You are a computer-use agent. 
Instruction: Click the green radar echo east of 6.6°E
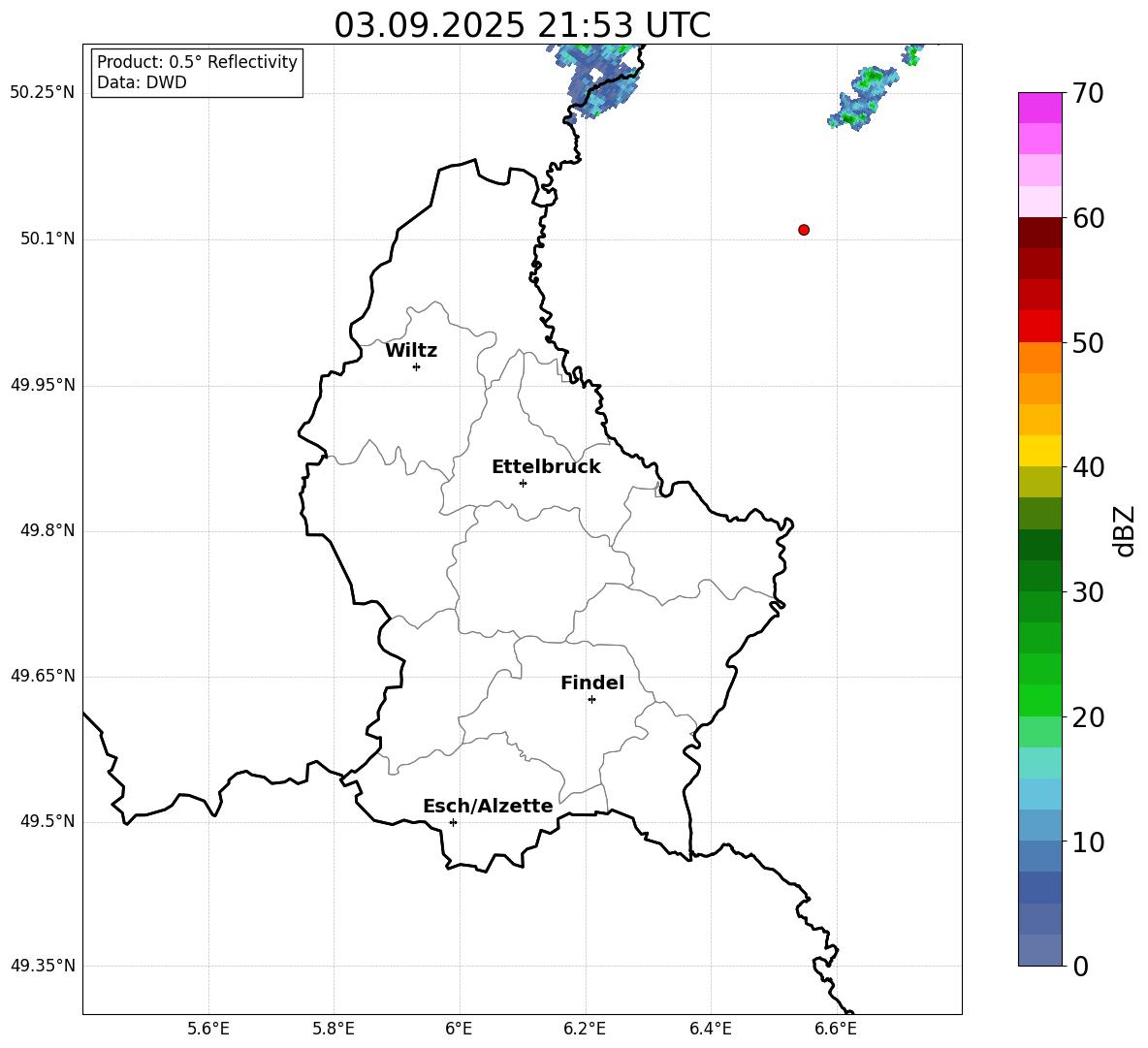[864, 99]
